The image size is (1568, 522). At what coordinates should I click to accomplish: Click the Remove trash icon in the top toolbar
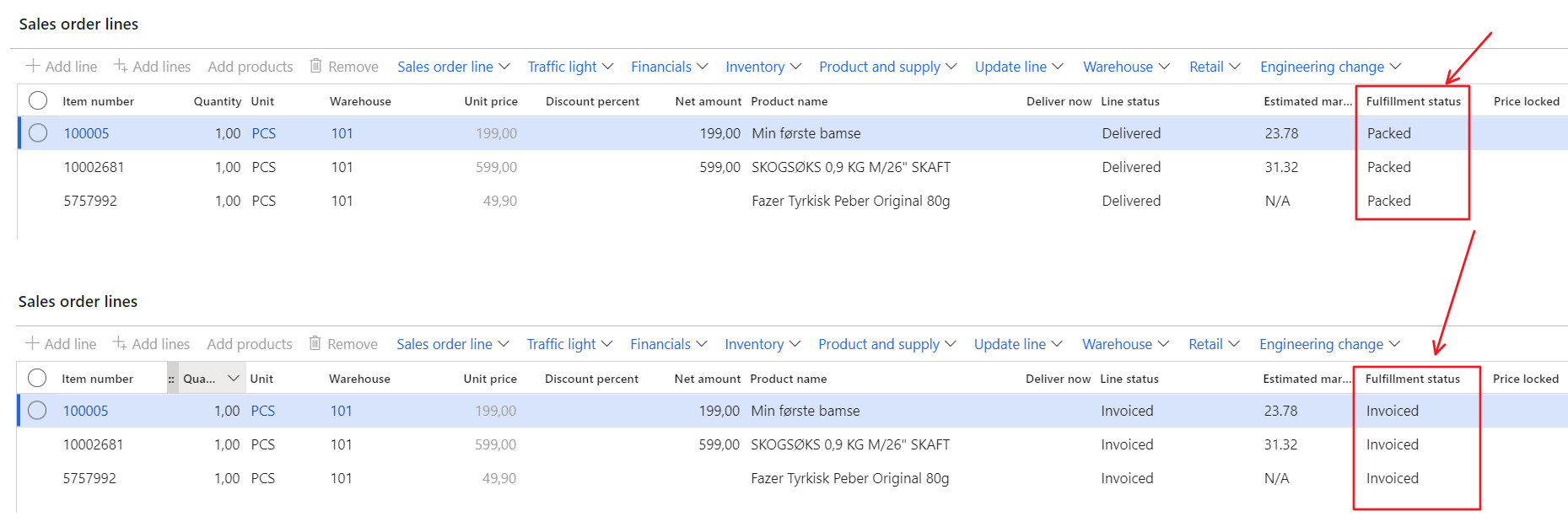pos(315,66)
